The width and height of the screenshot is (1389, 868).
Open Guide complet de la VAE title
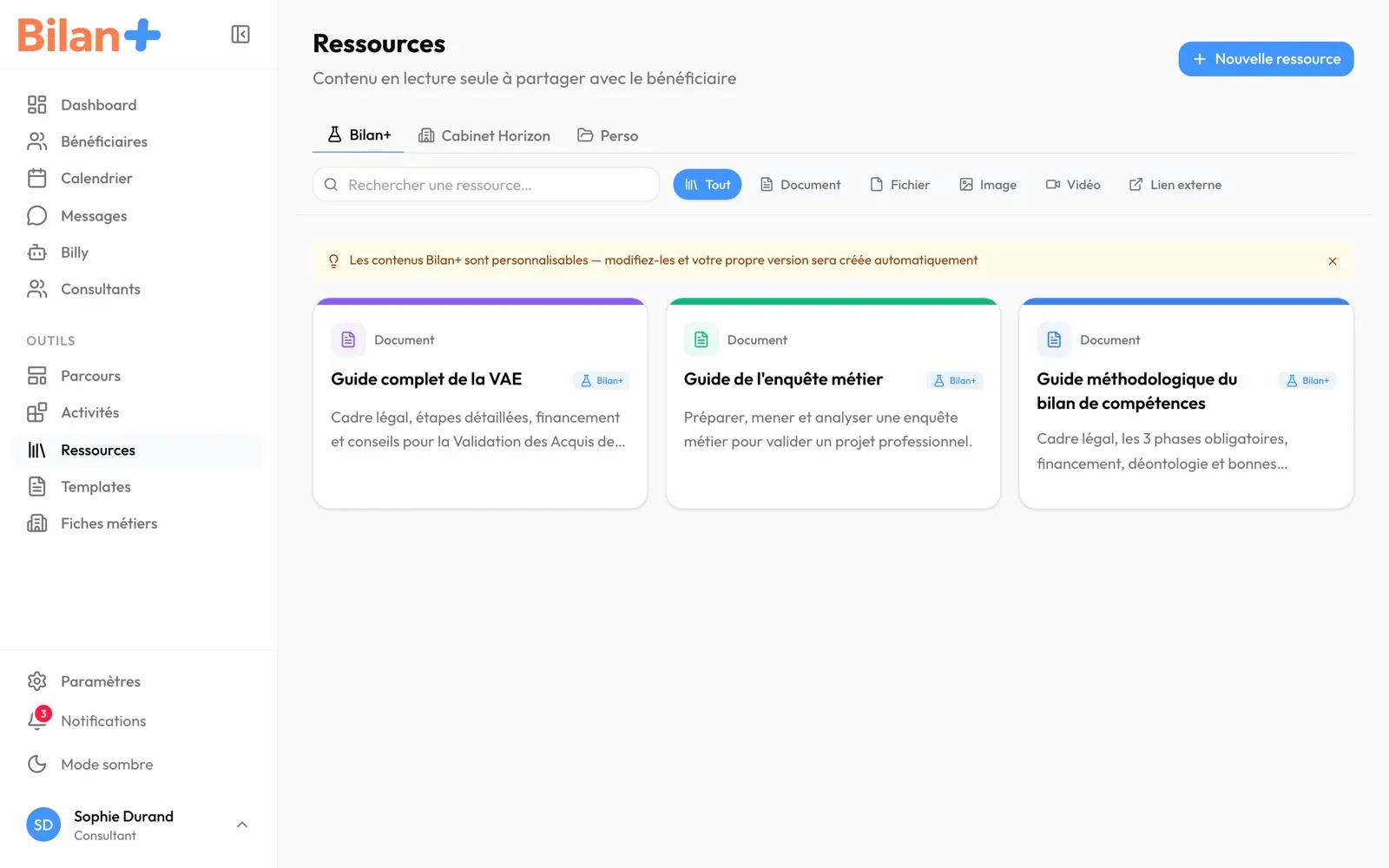coord(426,379)
